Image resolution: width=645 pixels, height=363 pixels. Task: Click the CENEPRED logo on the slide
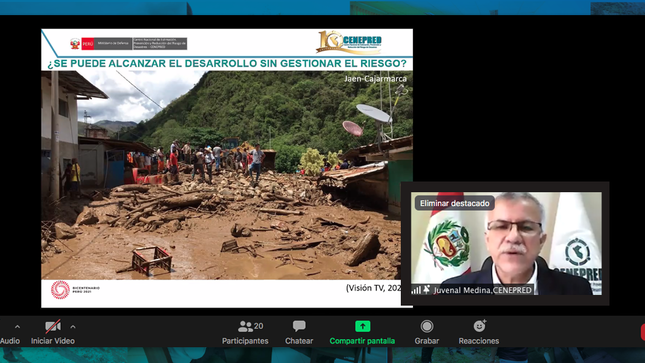click(349, 42)
